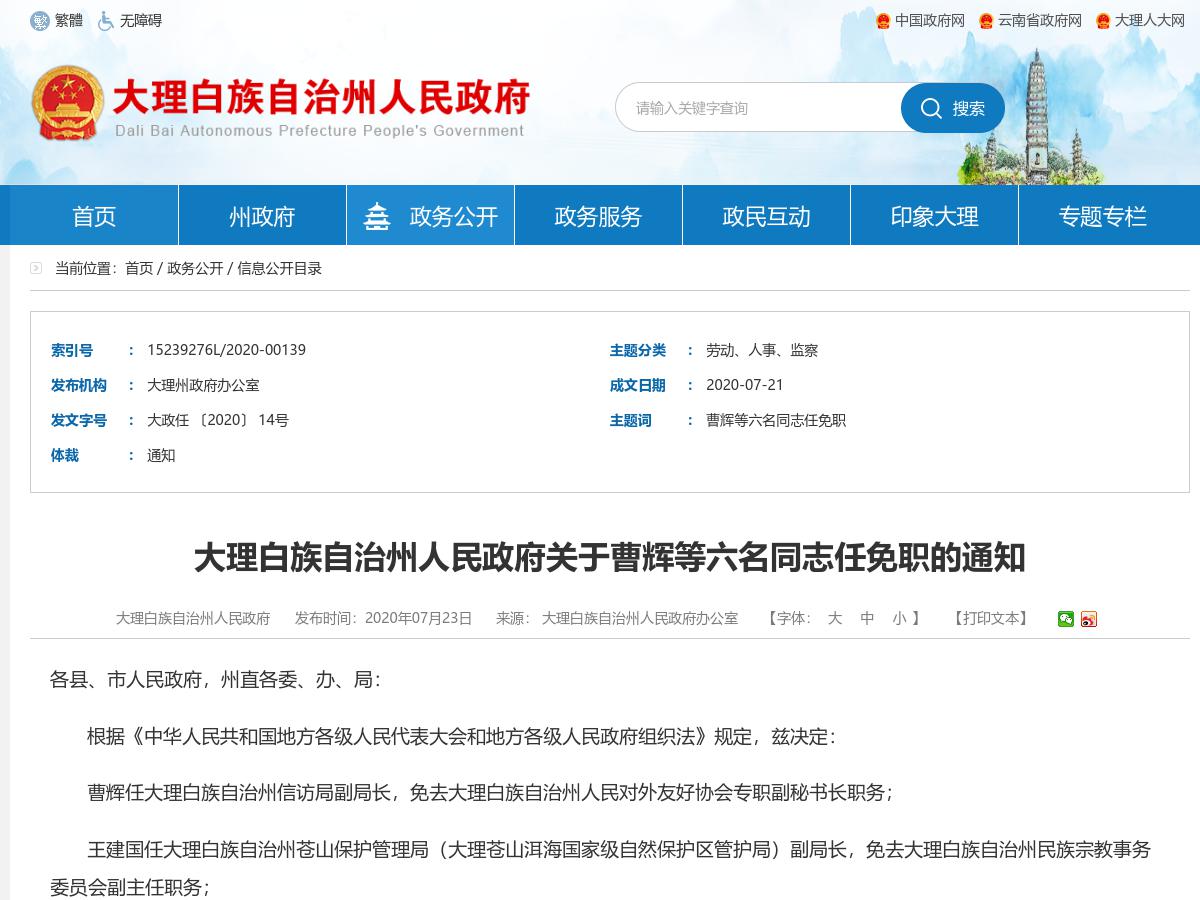
Task: Expand the 专题专栏 section
Action: (x=1102, y=214)
